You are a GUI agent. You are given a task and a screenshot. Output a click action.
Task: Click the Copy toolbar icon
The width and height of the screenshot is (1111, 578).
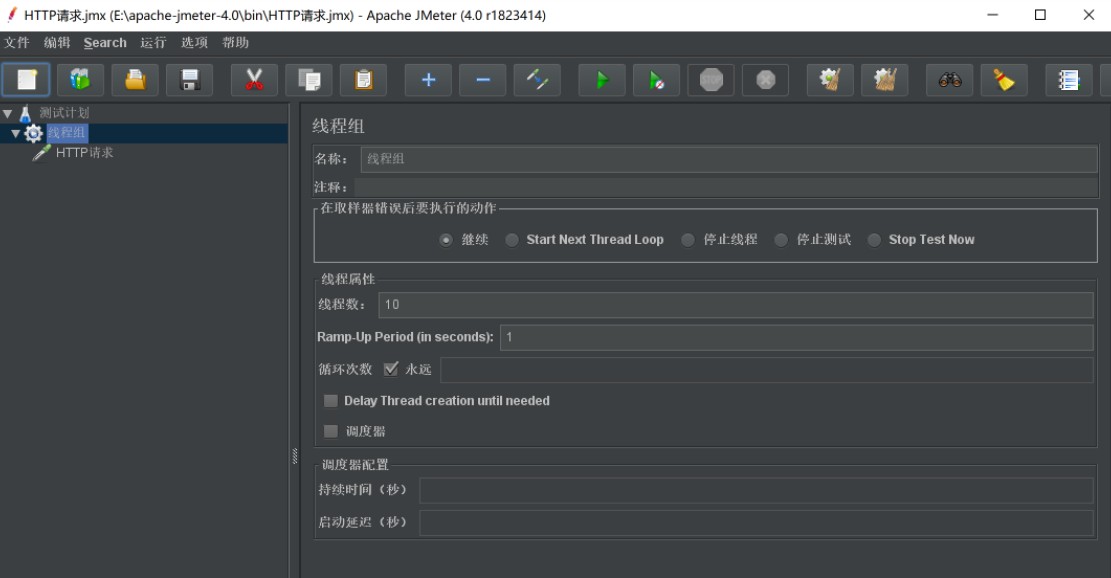(309, 79)
